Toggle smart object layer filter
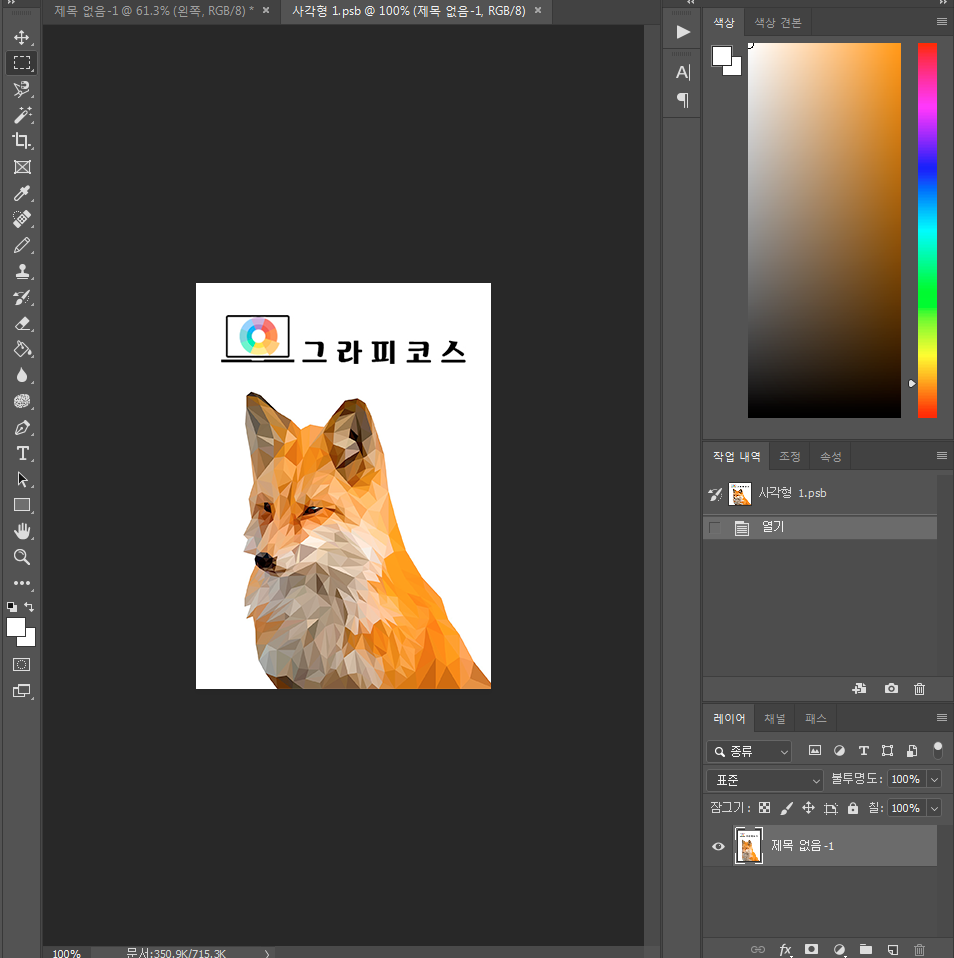The image size is (954, 958). [912, 750]
